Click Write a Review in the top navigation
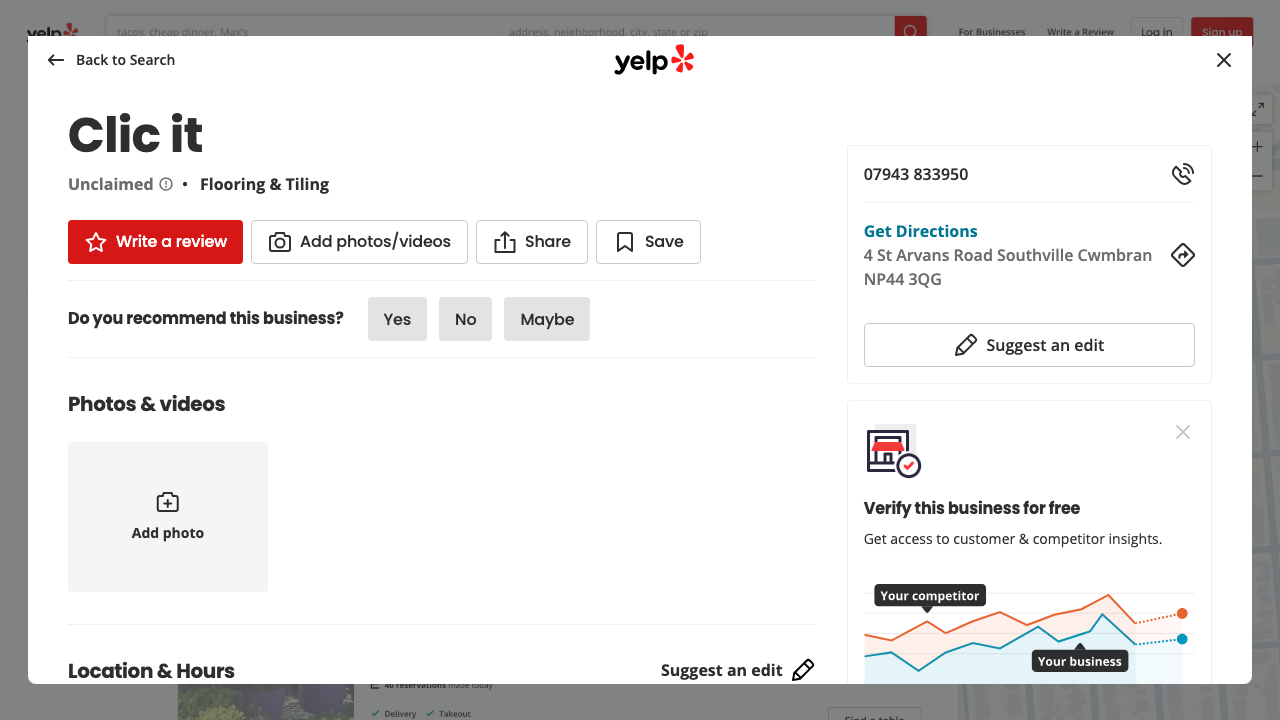 [1080, 31]
